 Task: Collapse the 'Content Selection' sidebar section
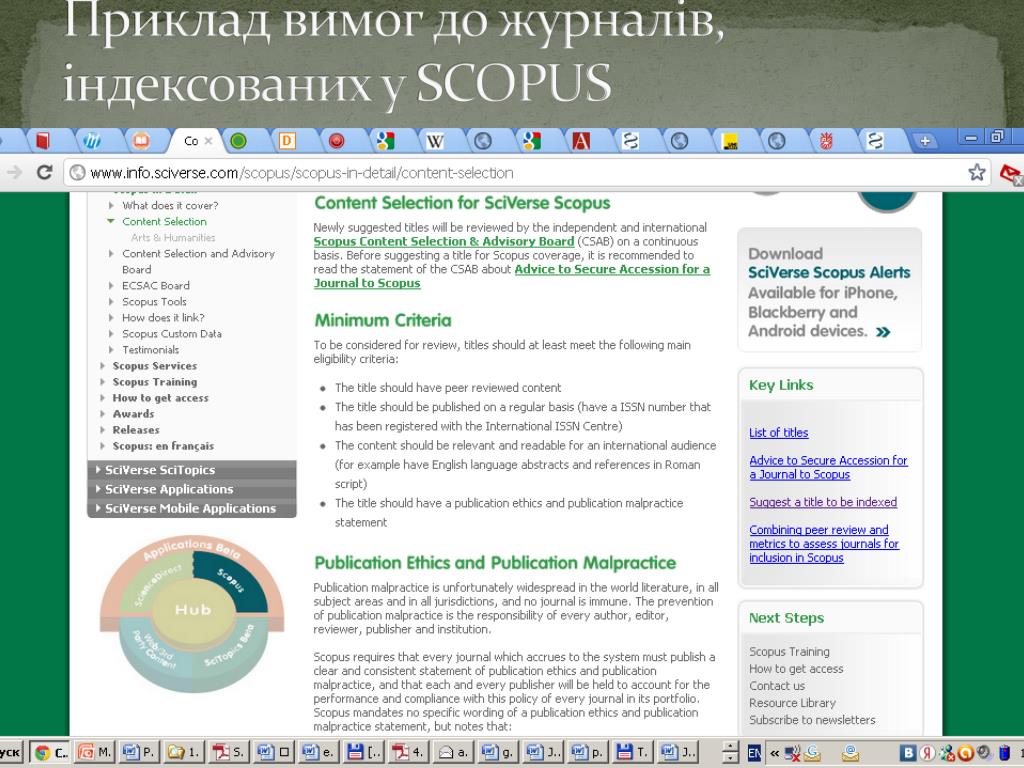pyautogui.click(x=110, y=221)
